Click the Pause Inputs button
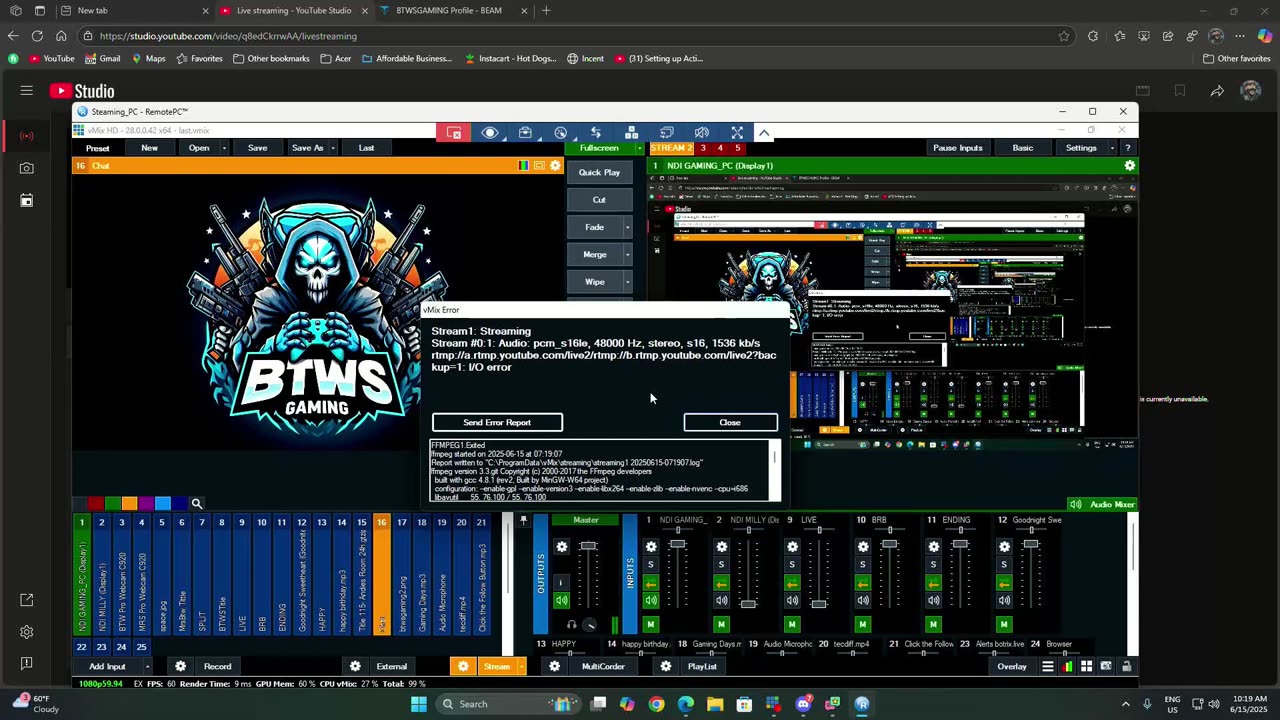Viewport: 1280px width, 720px height. click(x=958, y=148)
